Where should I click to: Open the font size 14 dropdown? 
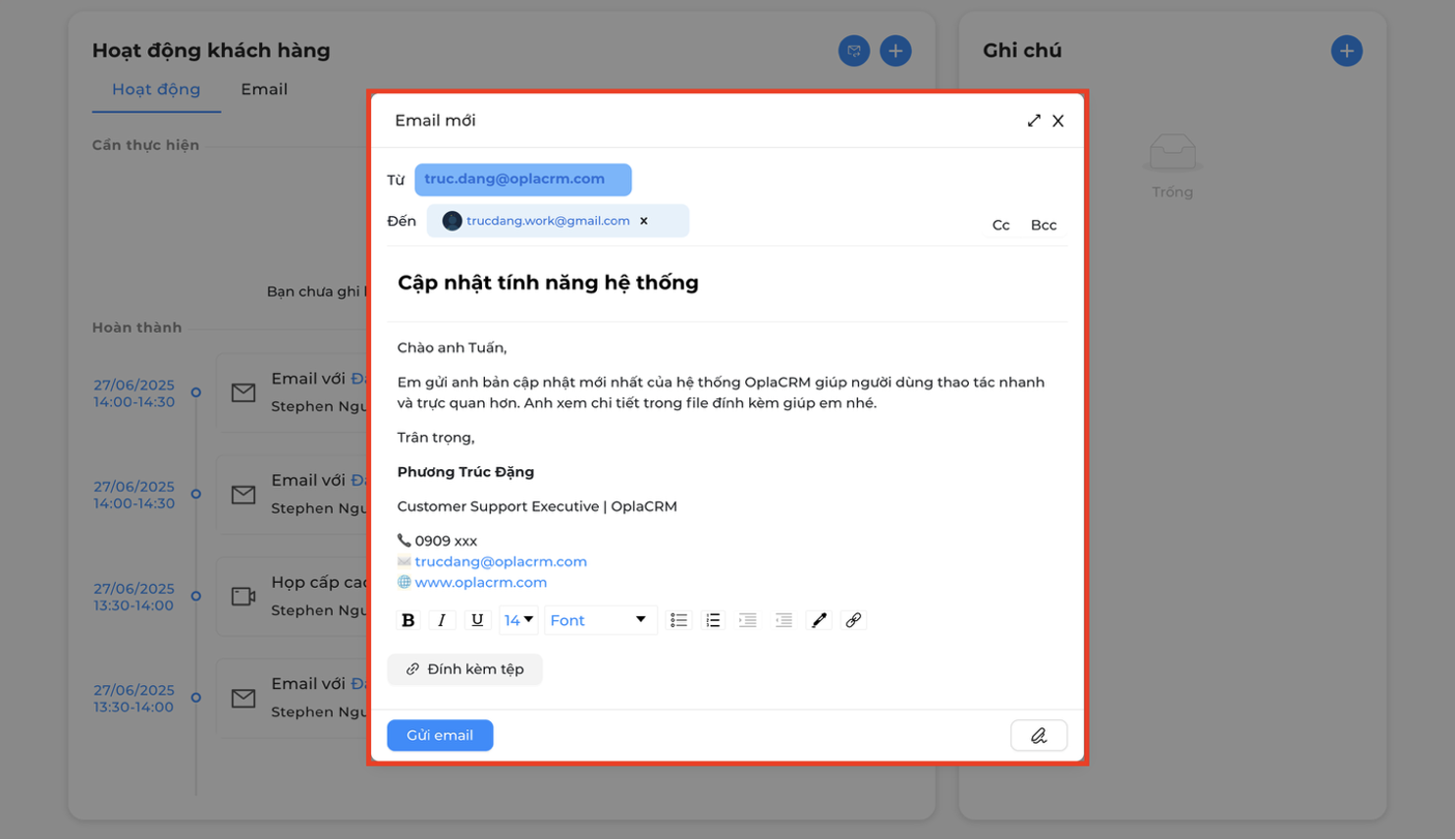tap(518, 620)
